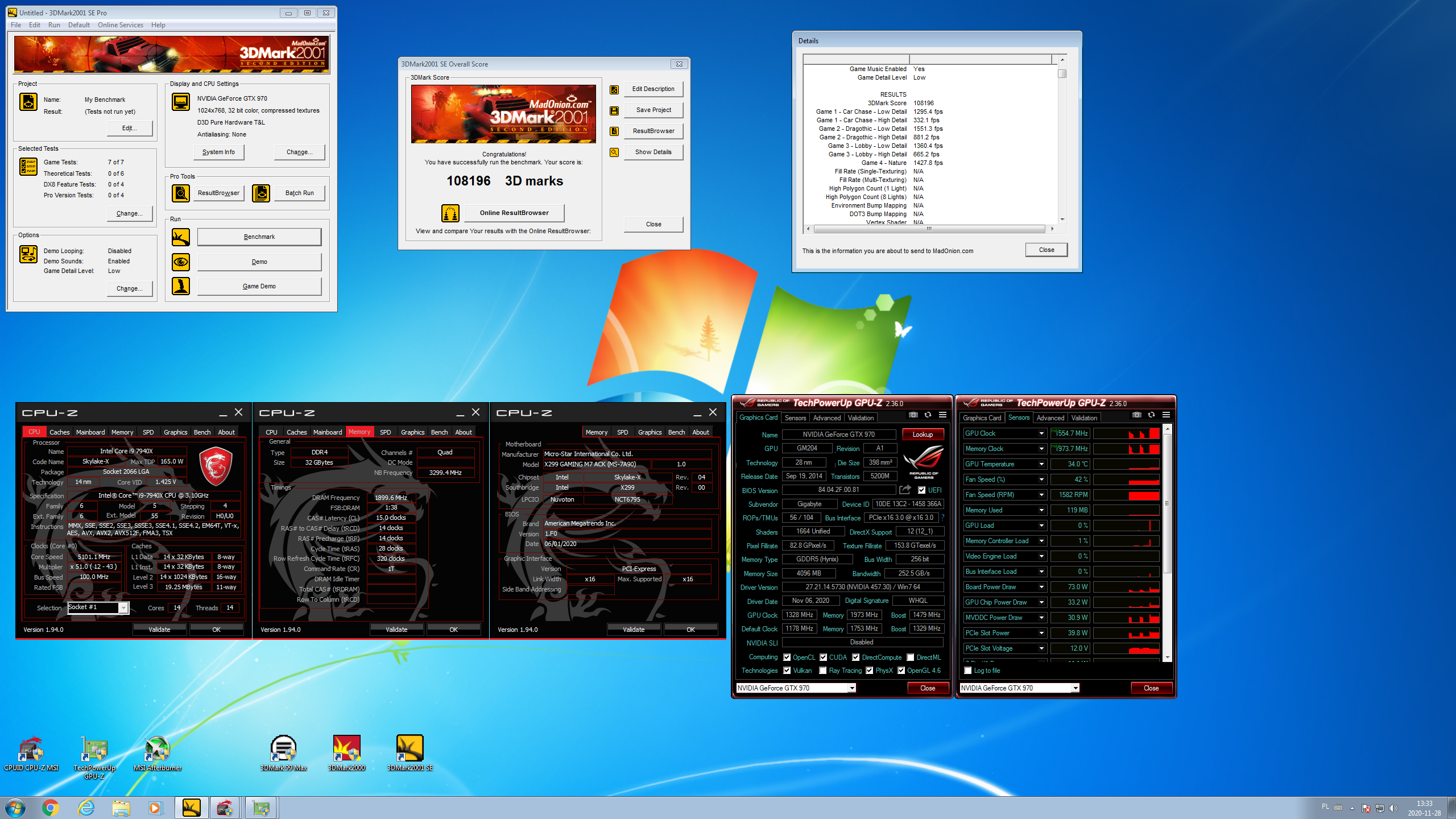Click the GPU-Z Sensors vertical scrollbar
This screenshot has height=819, width=1456.
coord(1167,543)
